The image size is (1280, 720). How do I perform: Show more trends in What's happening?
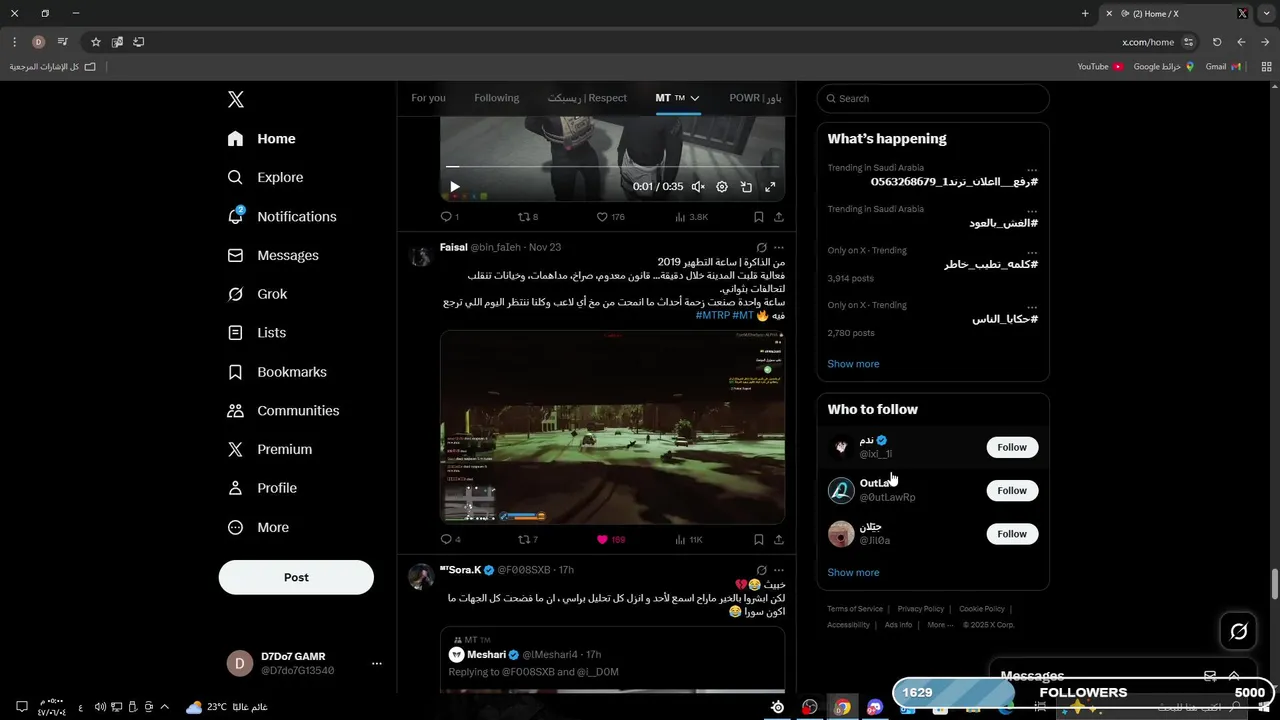pos(853,364)
